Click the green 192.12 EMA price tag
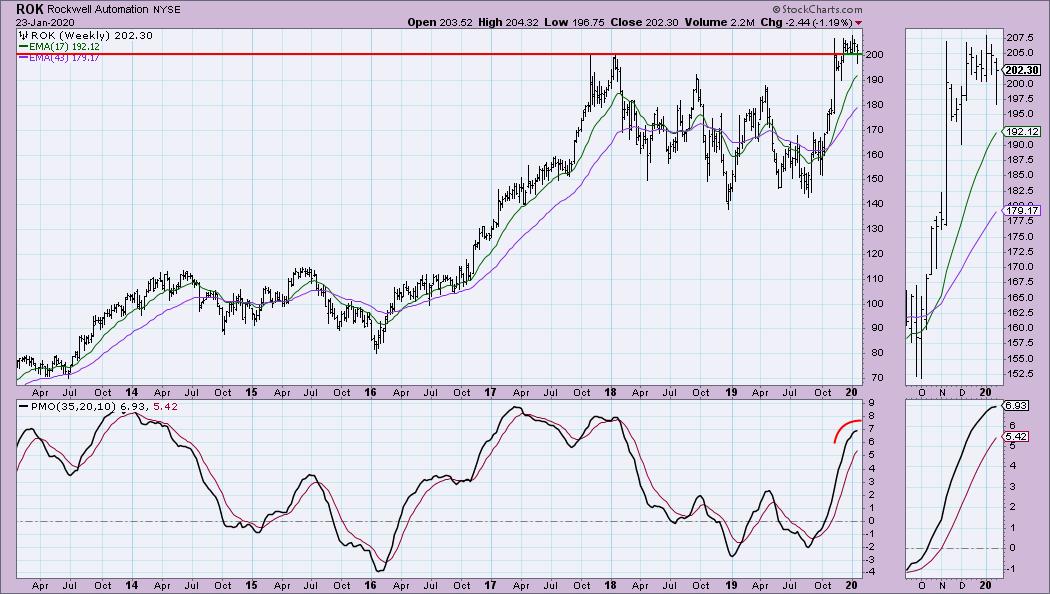This screenshot has height=594, width=1050. point(1022,131)
